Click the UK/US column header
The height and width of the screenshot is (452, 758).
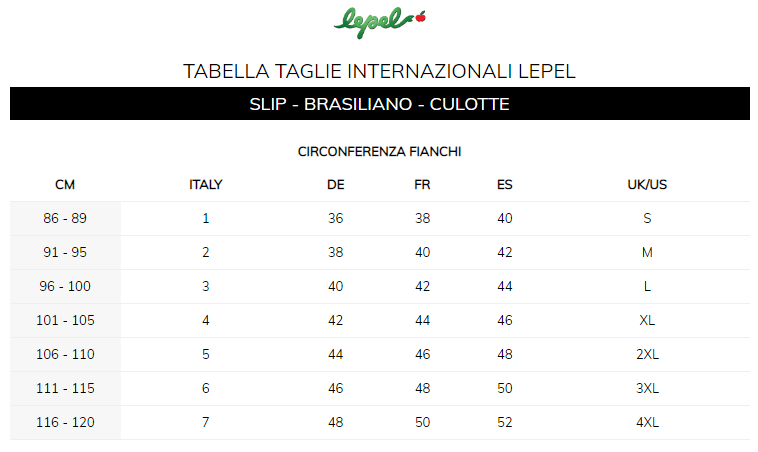[x=647, y=185]
